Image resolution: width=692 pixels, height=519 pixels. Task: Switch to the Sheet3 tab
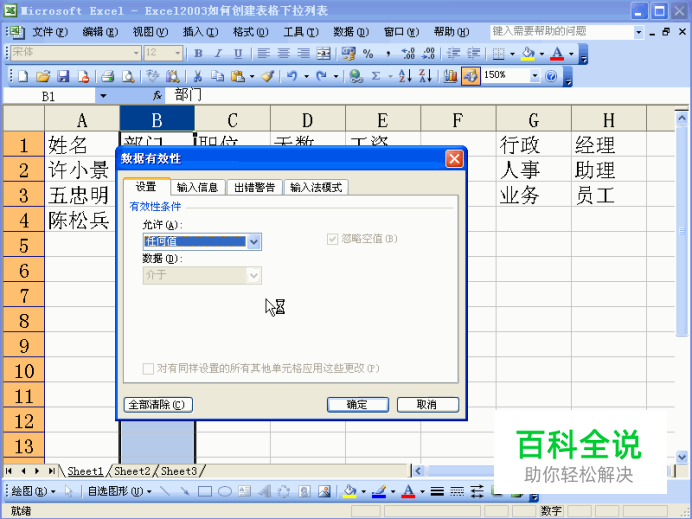[x=179, y=471]
